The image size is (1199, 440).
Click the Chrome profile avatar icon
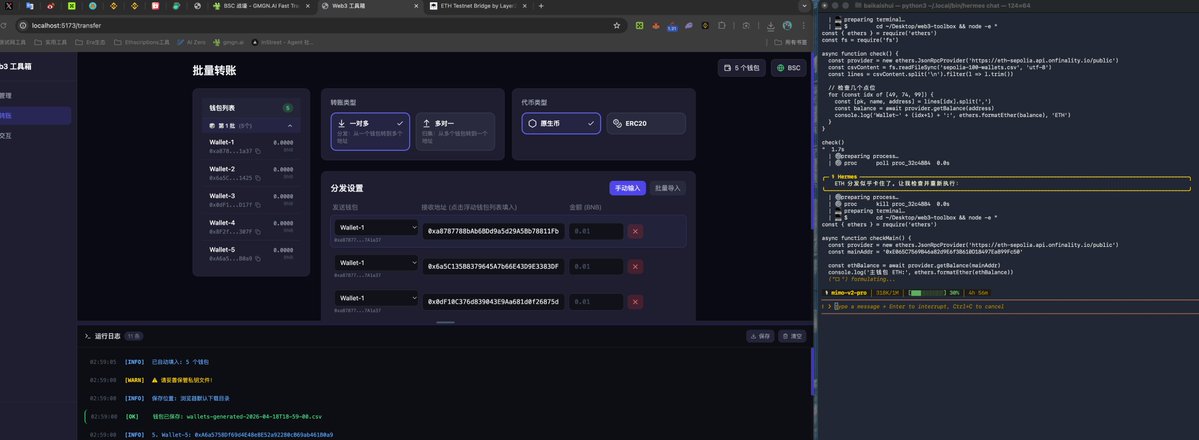787,25
